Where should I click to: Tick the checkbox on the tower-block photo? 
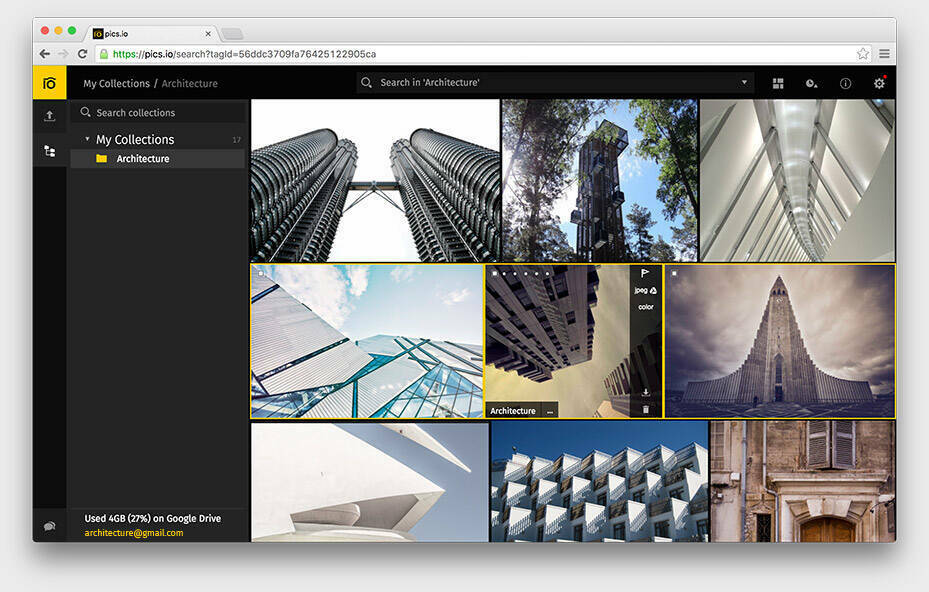pyautogui.click(x=495, y=273)
